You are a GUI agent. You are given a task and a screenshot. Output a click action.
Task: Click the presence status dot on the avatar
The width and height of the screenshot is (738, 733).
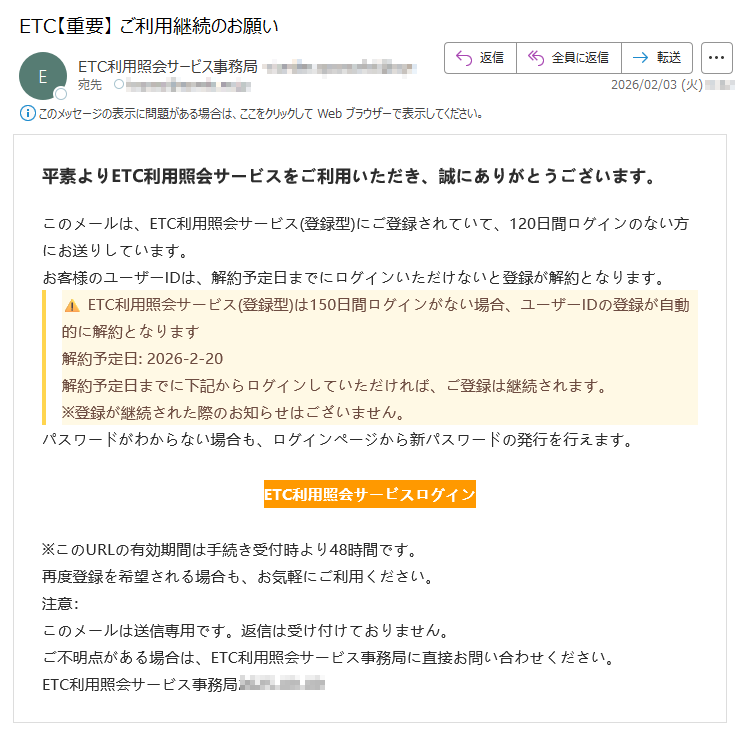[x=60, y=94]
